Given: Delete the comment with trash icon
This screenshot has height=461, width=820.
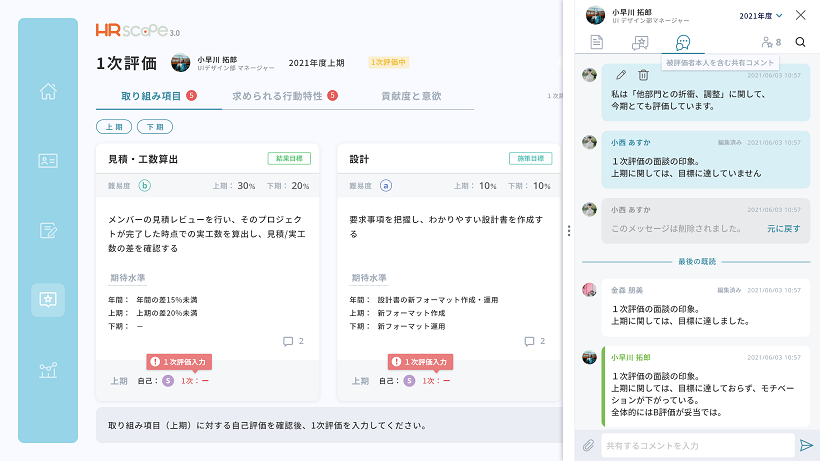Looking at the screenshot, I should tap(643, 75).
